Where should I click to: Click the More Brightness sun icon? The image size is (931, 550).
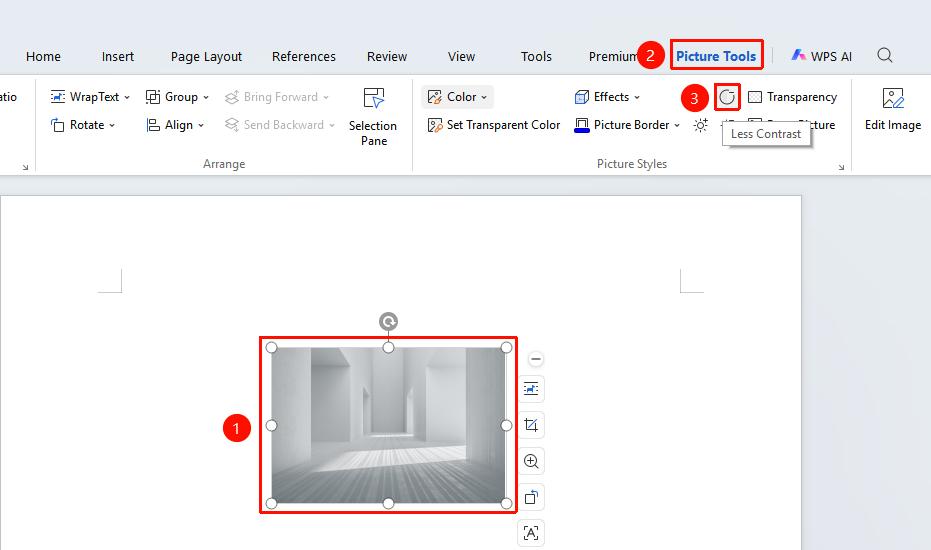coord(701,125)
